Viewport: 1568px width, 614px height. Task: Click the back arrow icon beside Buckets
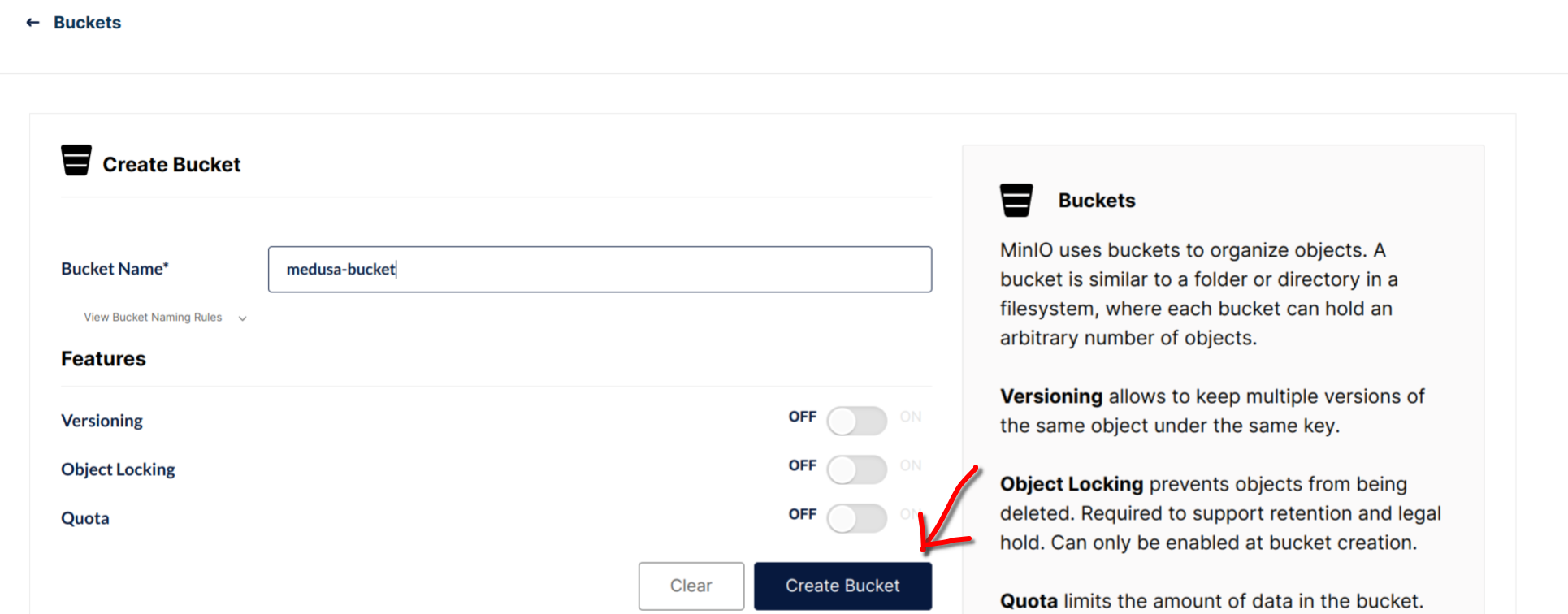[32, 23]
